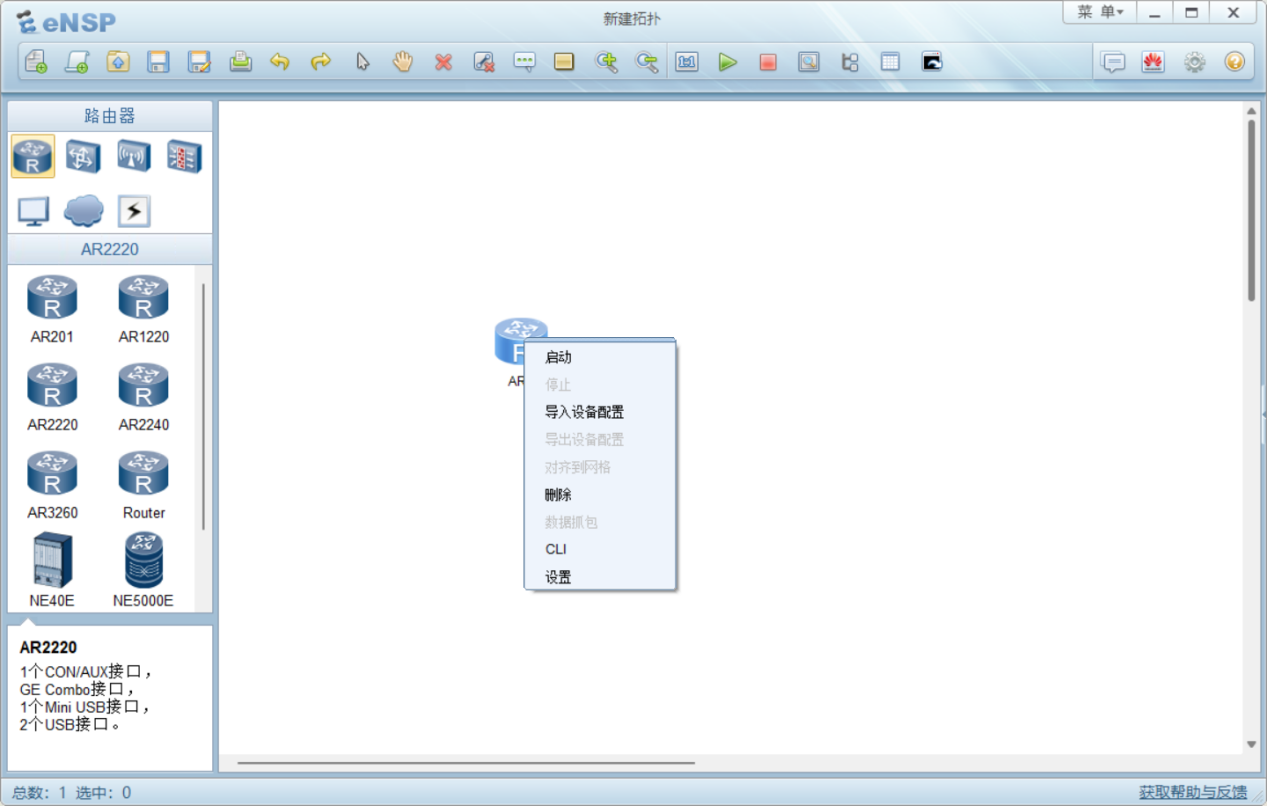Open an existing topology file icon
1267x806 pixels.
click(x=118, y=62)
